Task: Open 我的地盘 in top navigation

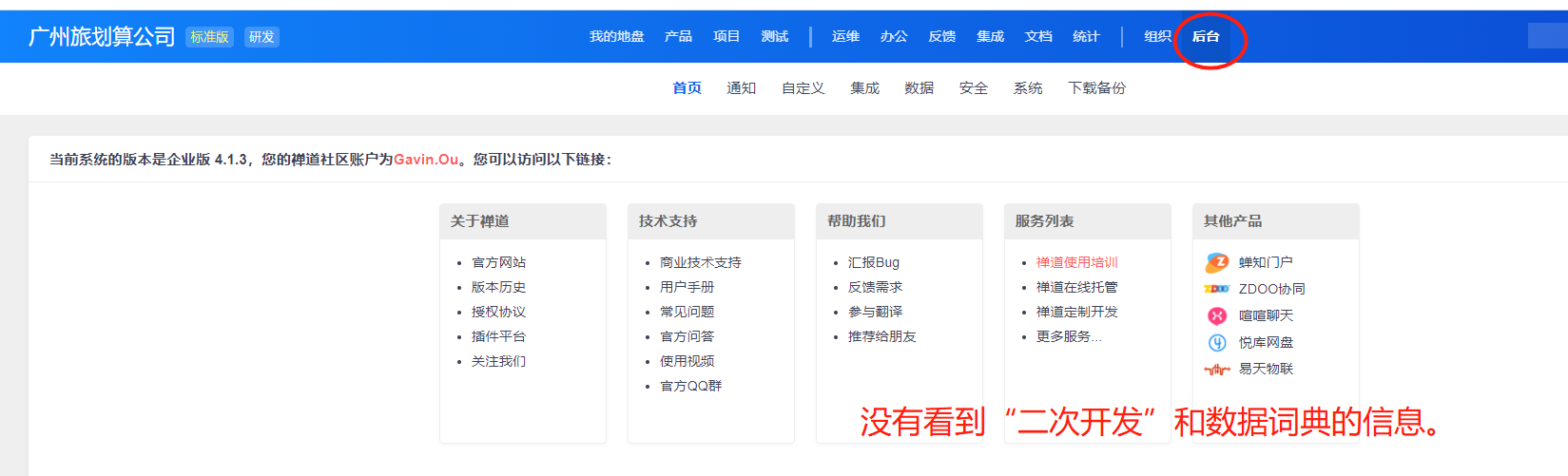Action: pyautogui.click(x=616, y=36)
